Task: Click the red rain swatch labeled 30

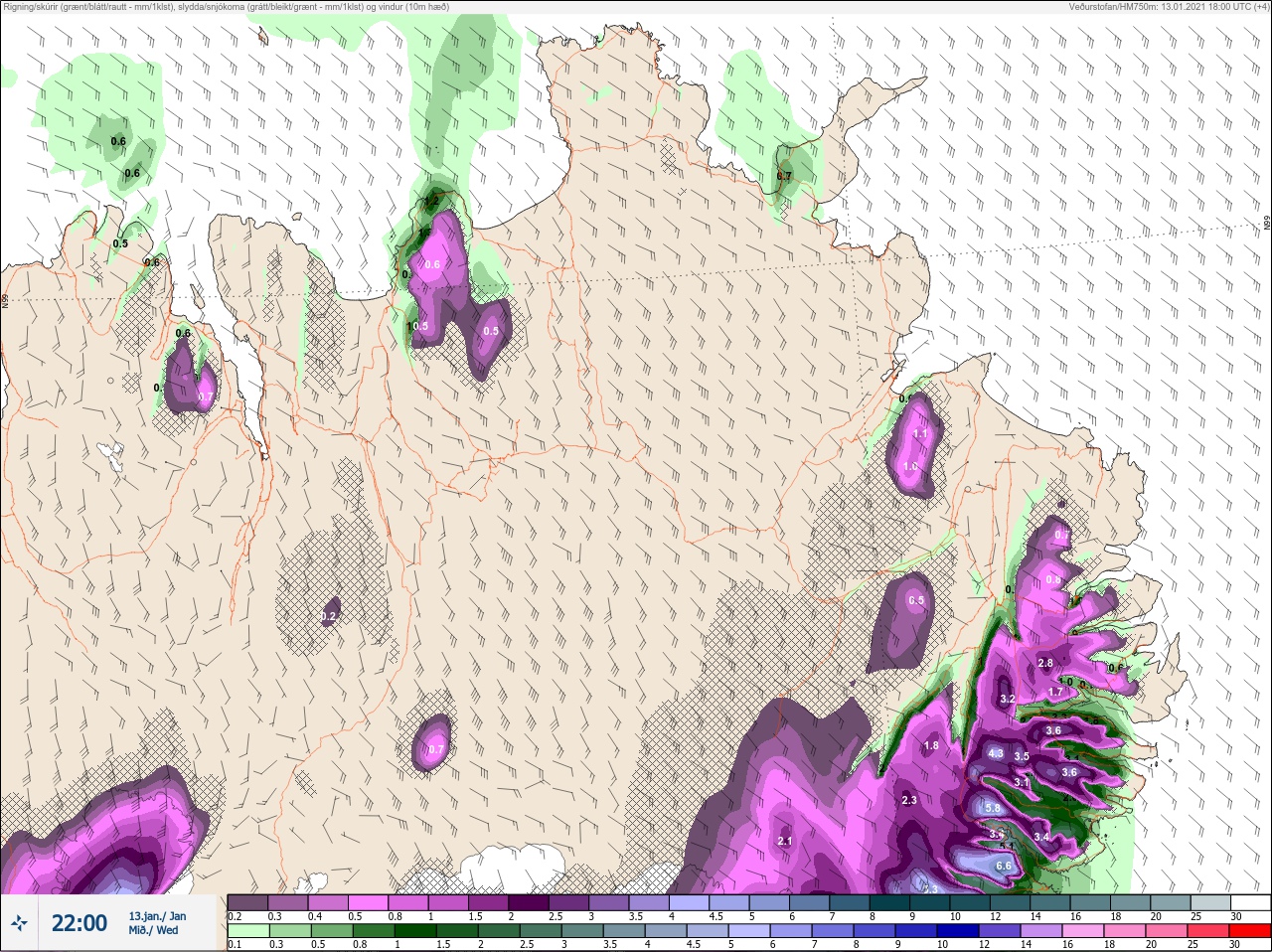Action: [1250, 931]
